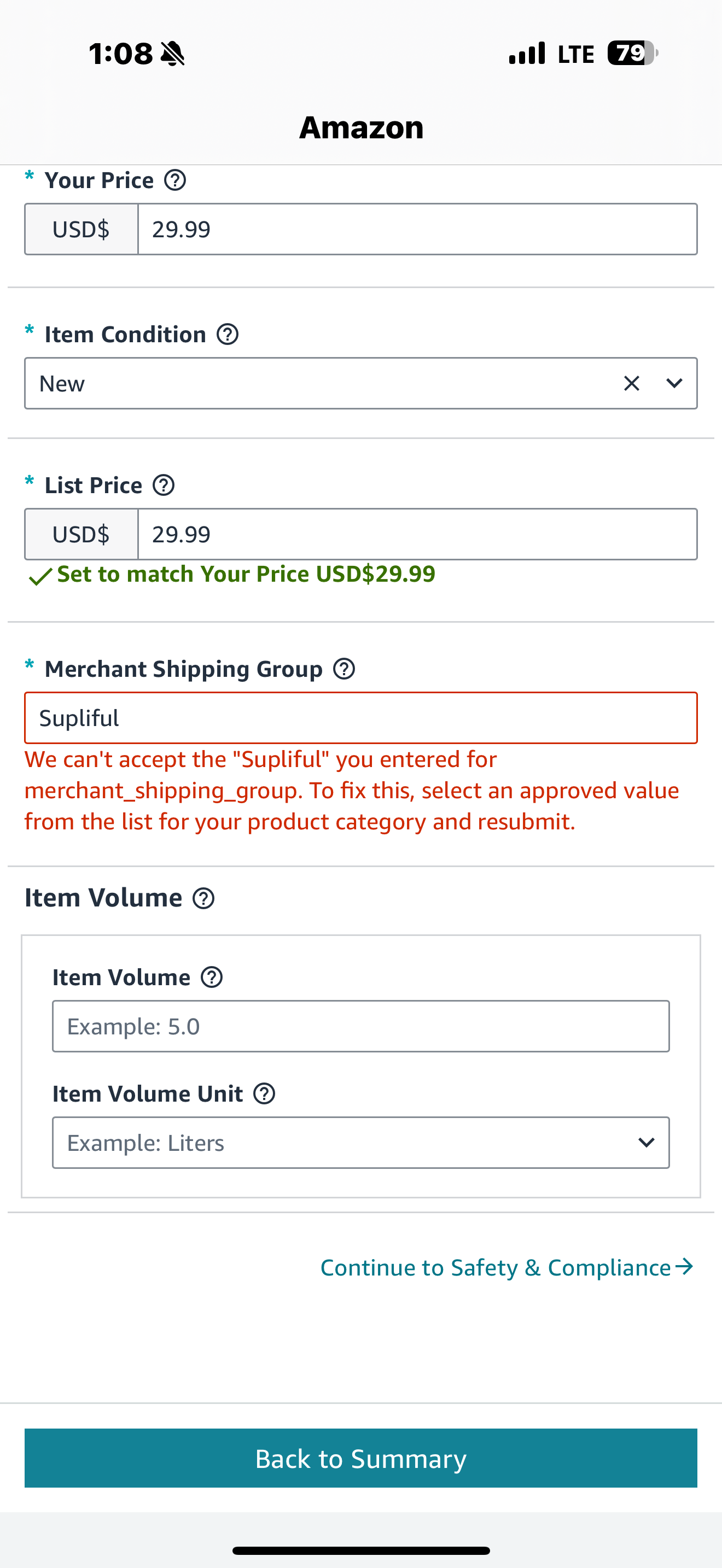Tap the USD$ prefix of Your Price
This screenshot has width=722, height=1568.
(81, 229)
